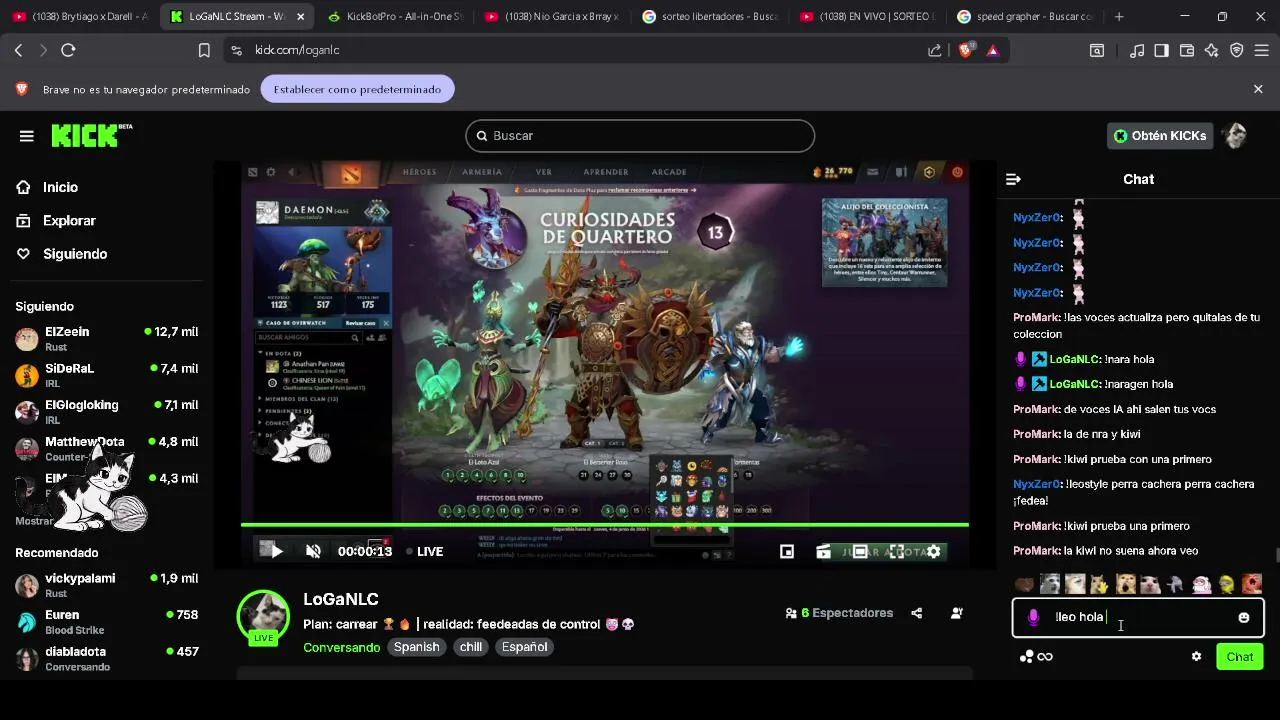
Task: Open Leo AI sparkle icon
Action: pyautogui.click(x=1212, y=50)
